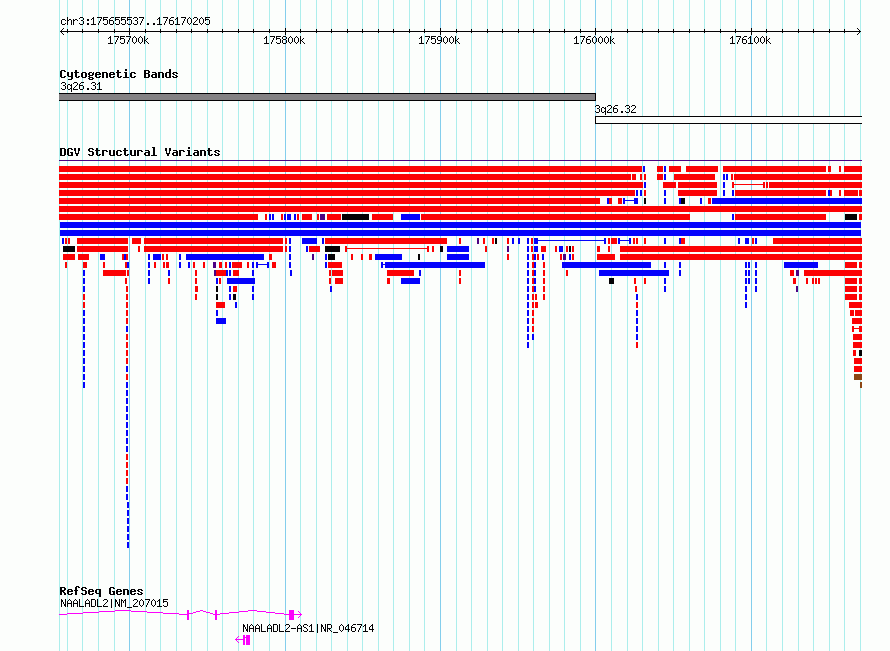Viewport: 890px width, 651px height.
Task: Click the gray 3q26.31 cytoband bar
Action: (x=328, y=97)
